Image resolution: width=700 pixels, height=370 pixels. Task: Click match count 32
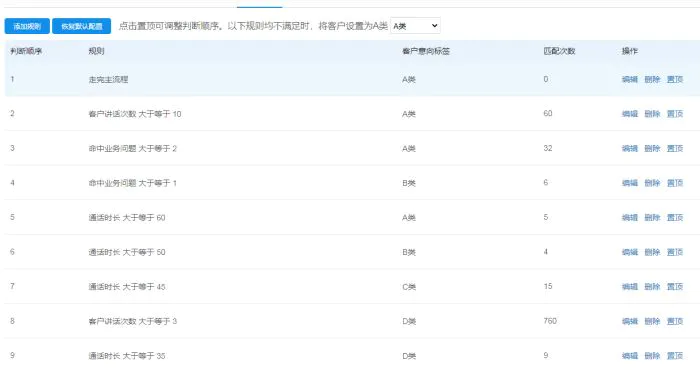click(548, 148)
